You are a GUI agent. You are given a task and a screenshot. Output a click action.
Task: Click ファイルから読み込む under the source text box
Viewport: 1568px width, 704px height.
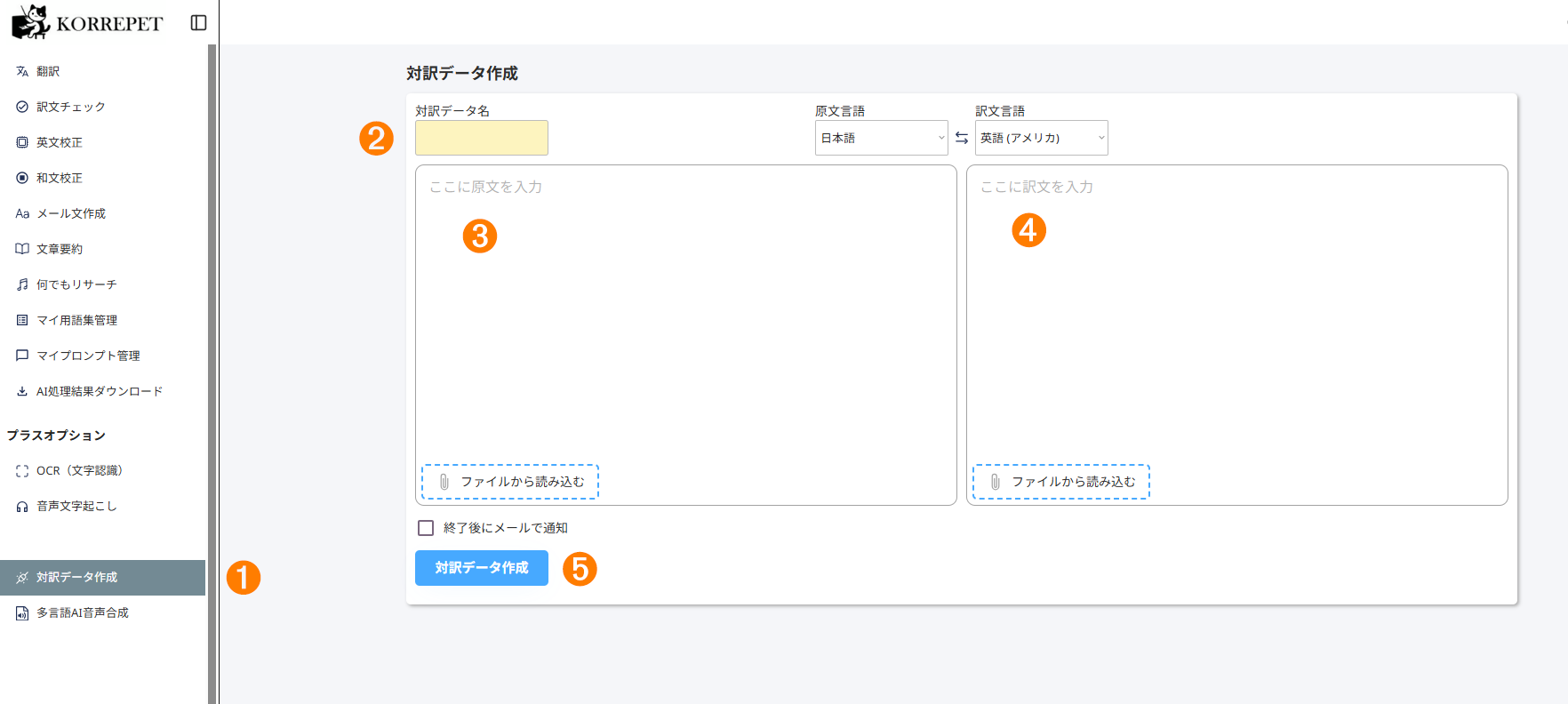(510, 482)
